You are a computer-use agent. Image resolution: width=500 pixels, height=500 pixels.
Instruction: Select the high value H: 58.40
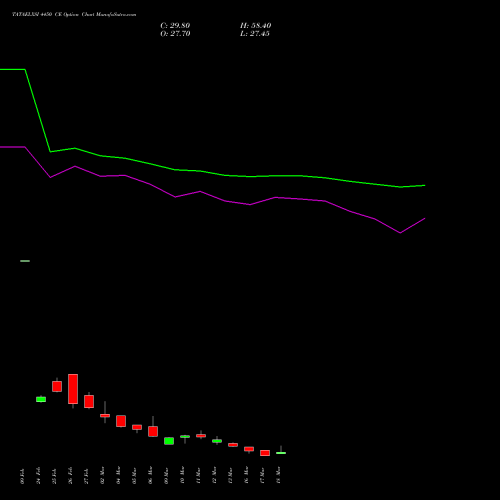(x=255, y=26)
